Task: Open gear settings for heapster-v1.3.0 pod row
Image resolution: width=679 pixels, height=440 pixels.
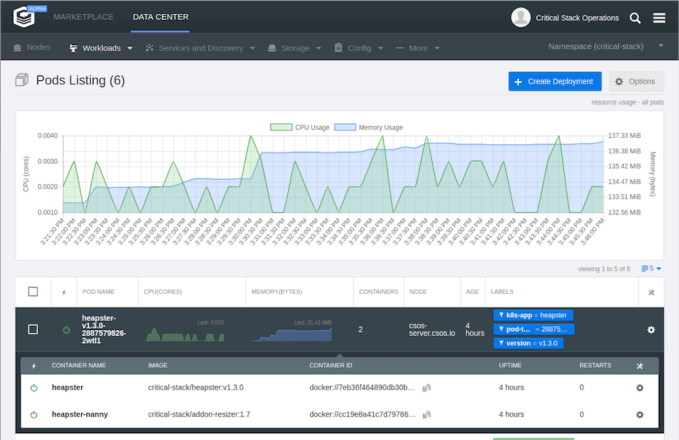Action: 651,330
